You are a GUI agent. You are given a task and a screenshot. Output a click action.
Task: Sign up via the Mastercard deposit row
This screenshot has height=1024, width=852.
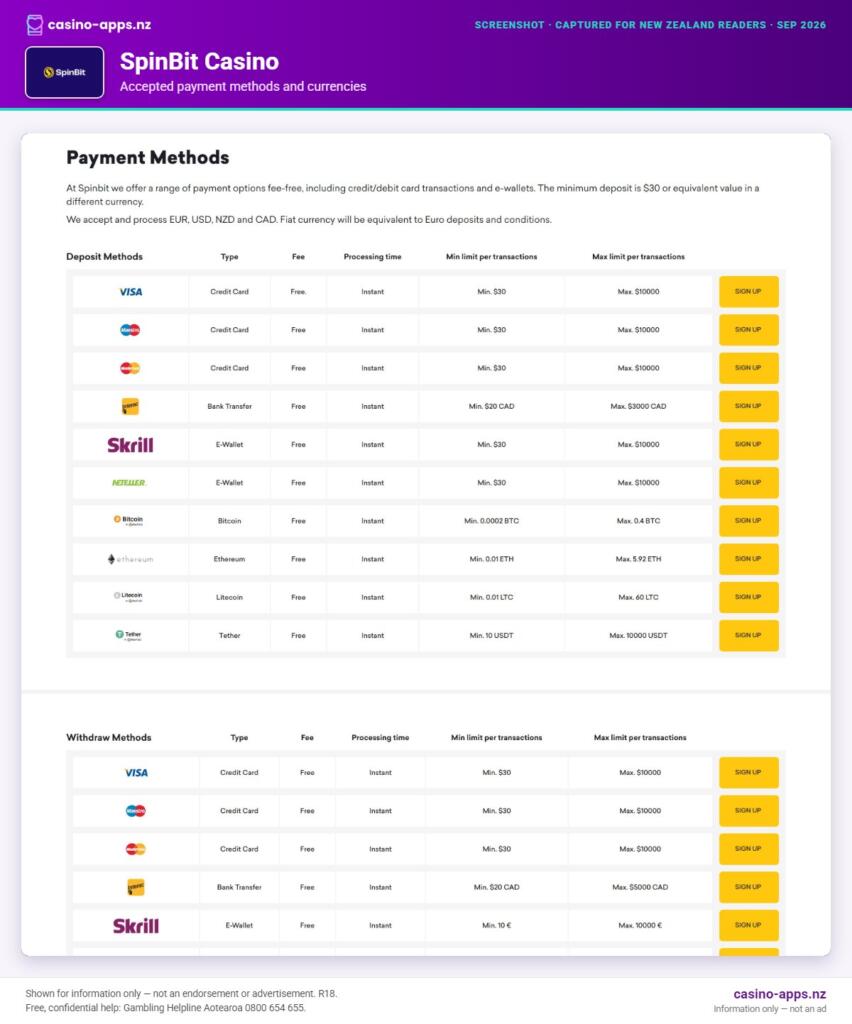point(749,368)
